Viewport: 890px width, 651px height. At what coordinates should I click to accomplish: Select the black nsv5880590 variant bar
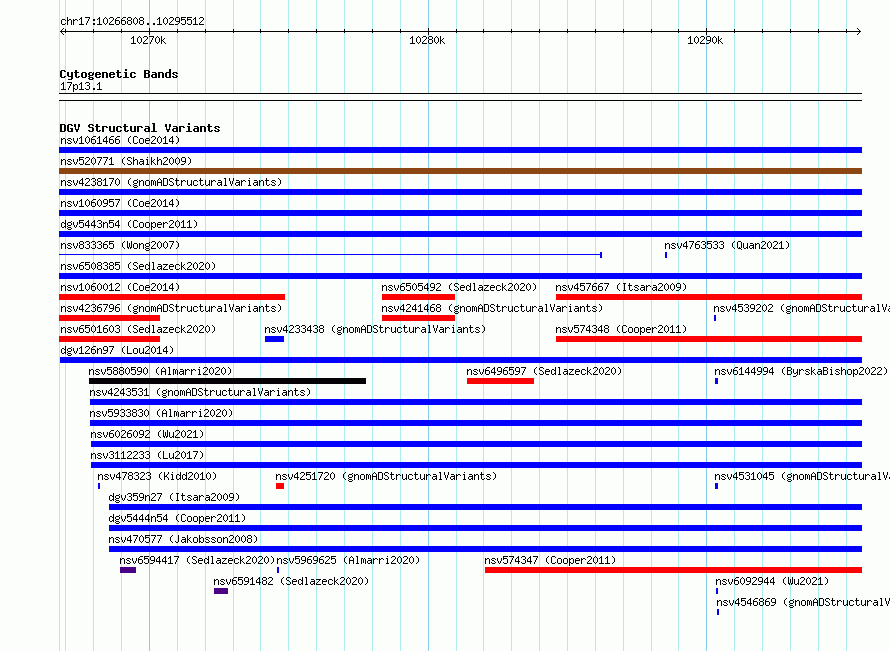227,381
